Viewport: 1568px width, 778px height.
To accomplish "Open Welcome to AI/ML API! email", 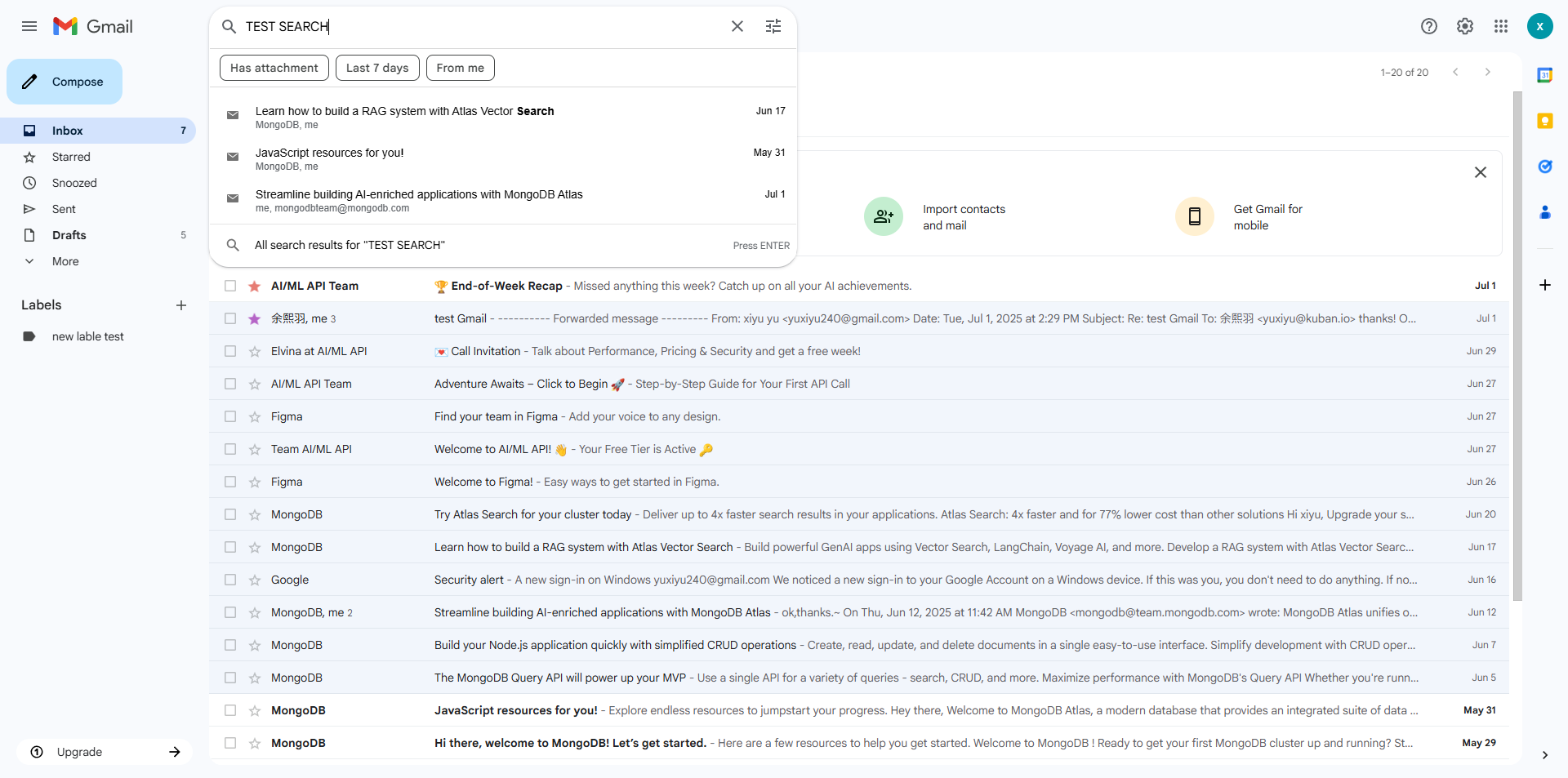I will tap(859, 449).
